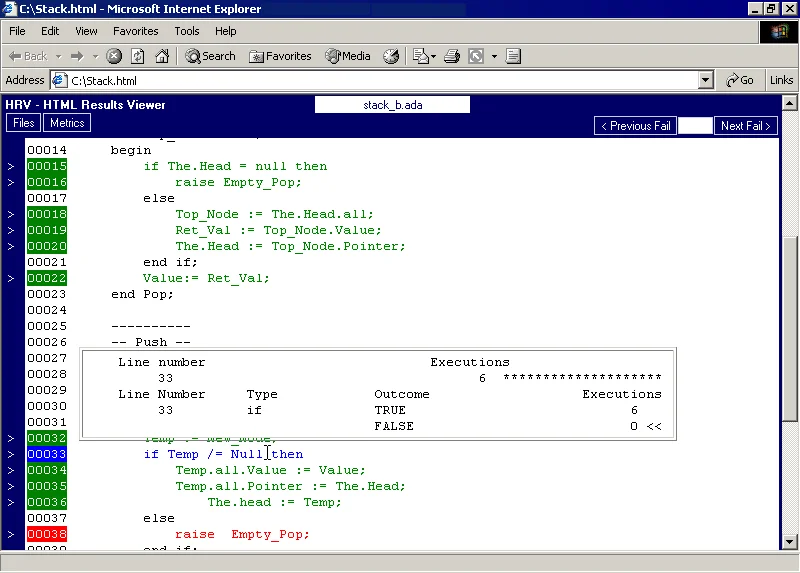Click the FALSE outcome in the tooltip
Screen dimensions: 800x573
tap(393, 426)
